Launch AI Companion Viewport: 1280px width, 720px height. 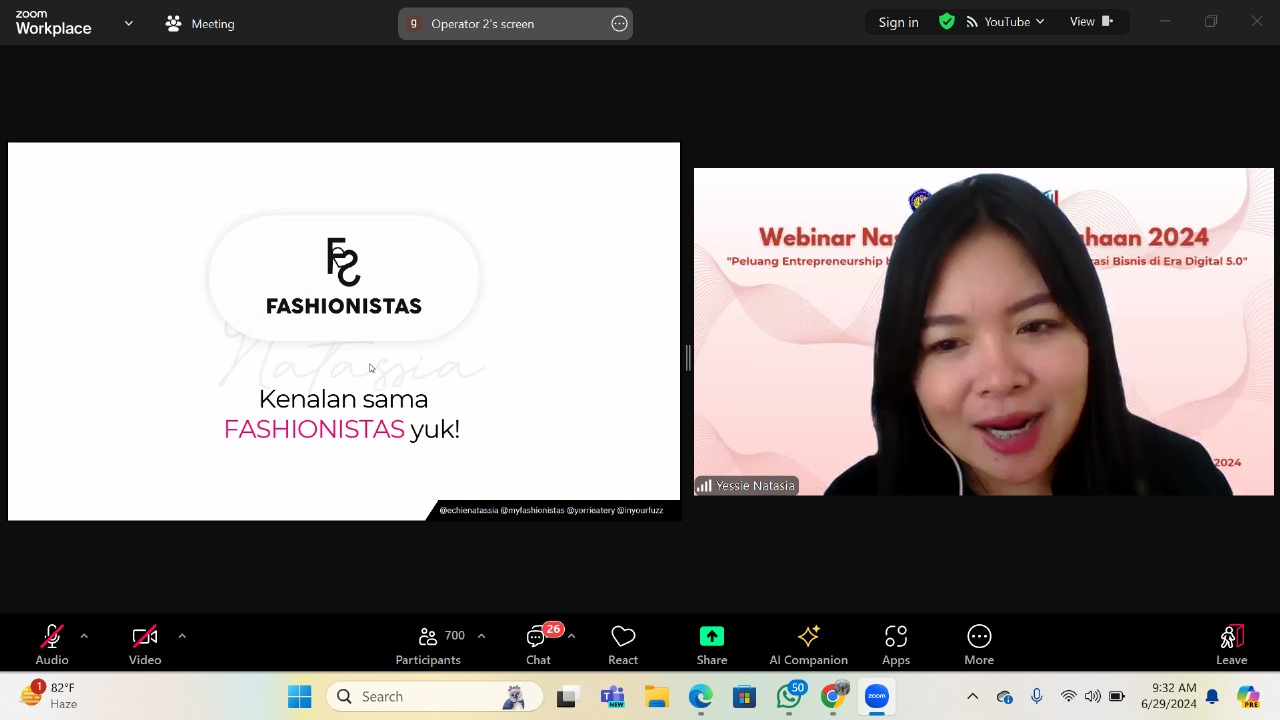[808, 645]
